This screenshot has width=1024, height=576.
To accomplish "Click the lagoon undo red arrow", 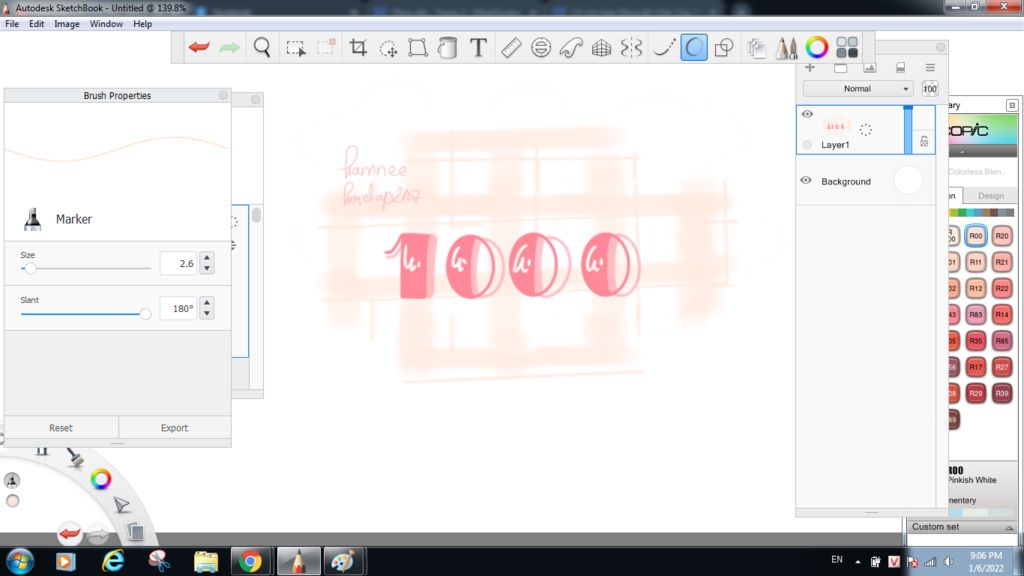I will click(x=69, y=534).
